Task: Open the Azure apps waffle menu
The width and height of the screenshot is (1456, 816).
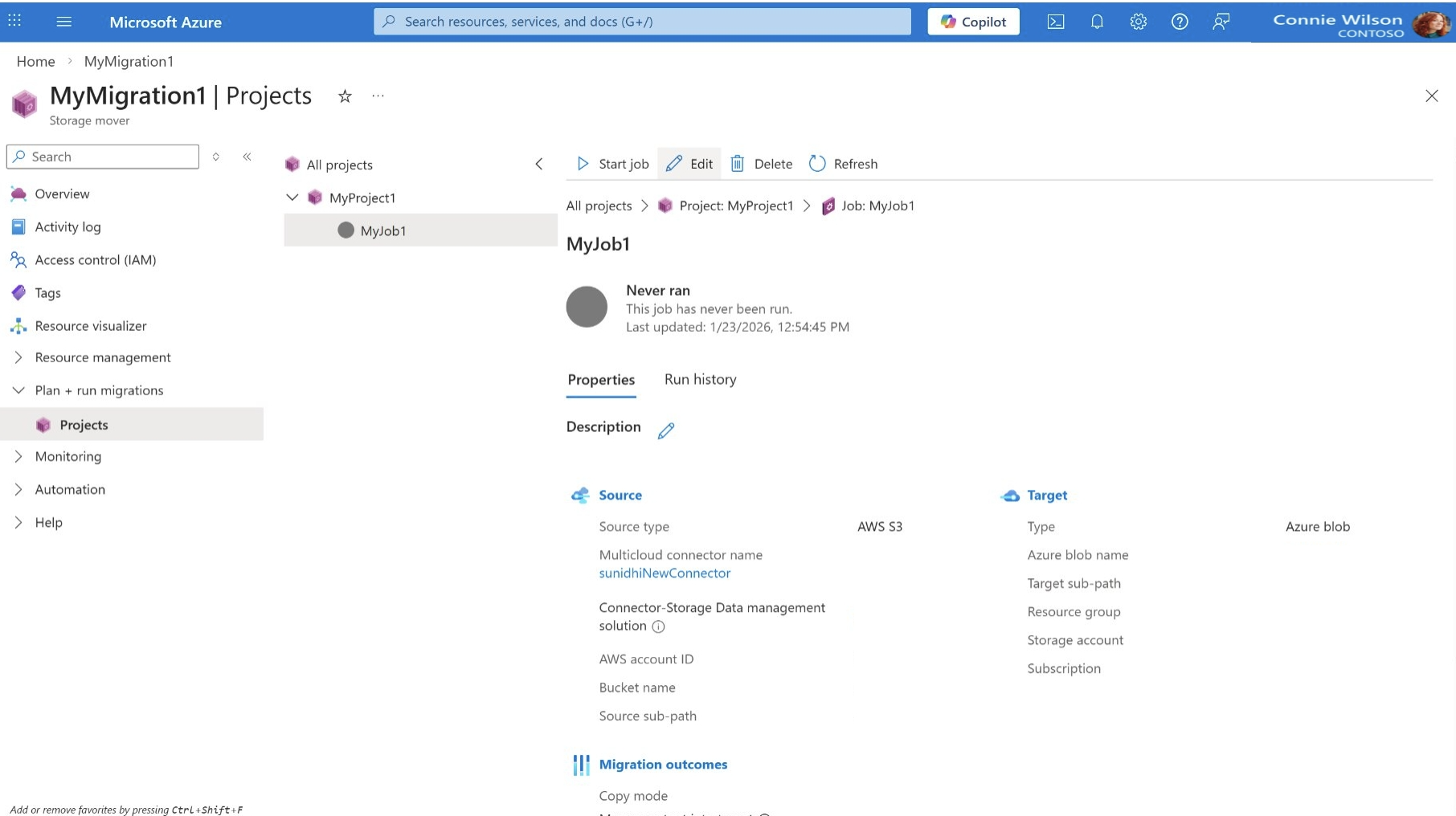Action: click(x=14, y=22)
